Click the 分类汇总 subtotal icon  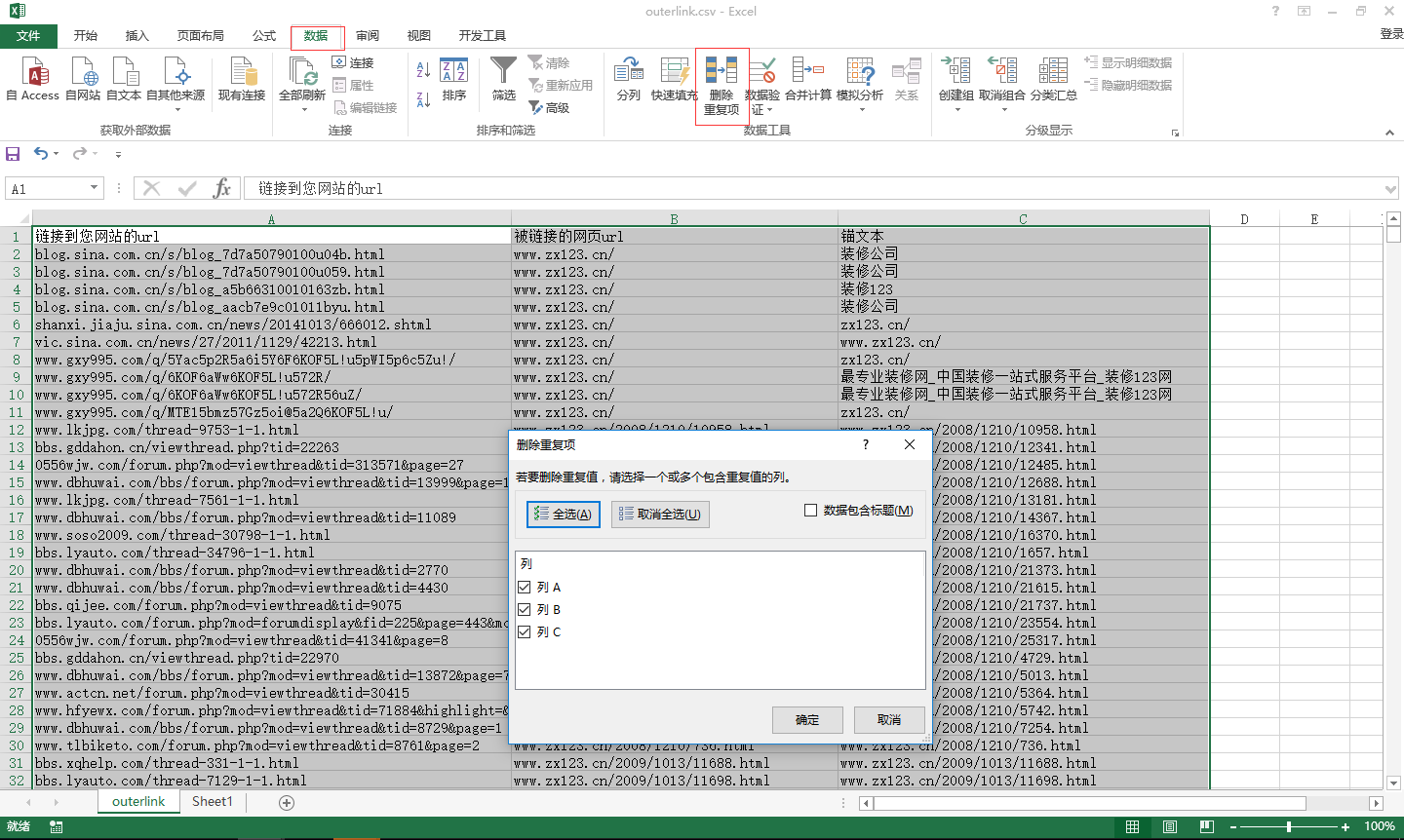[1053, 72]
